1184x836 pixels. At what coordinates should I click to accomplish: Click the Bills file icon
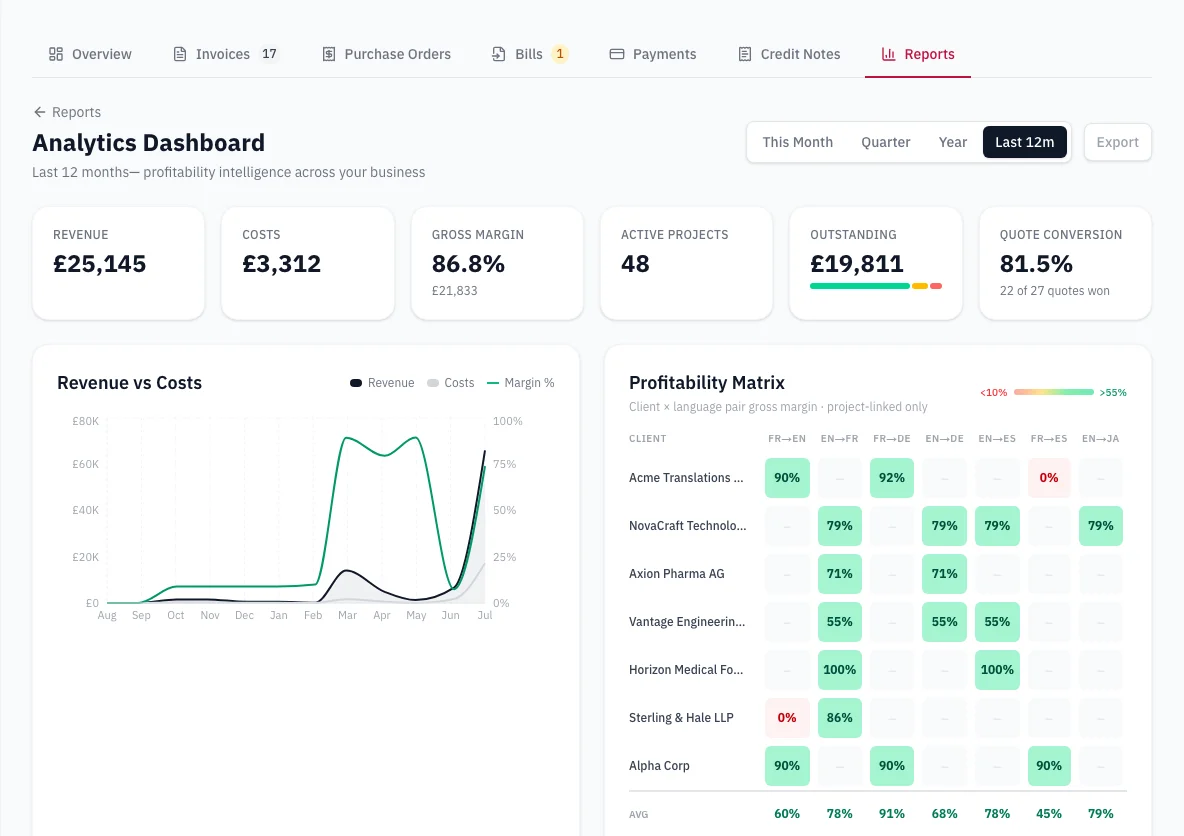tap(499, 54)
